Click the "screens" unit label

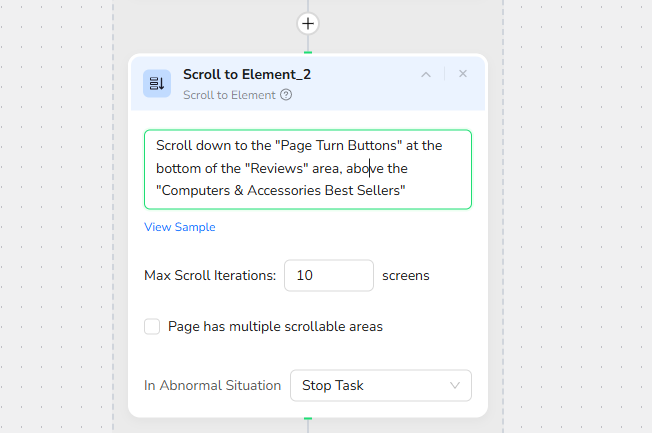(406, 275)
